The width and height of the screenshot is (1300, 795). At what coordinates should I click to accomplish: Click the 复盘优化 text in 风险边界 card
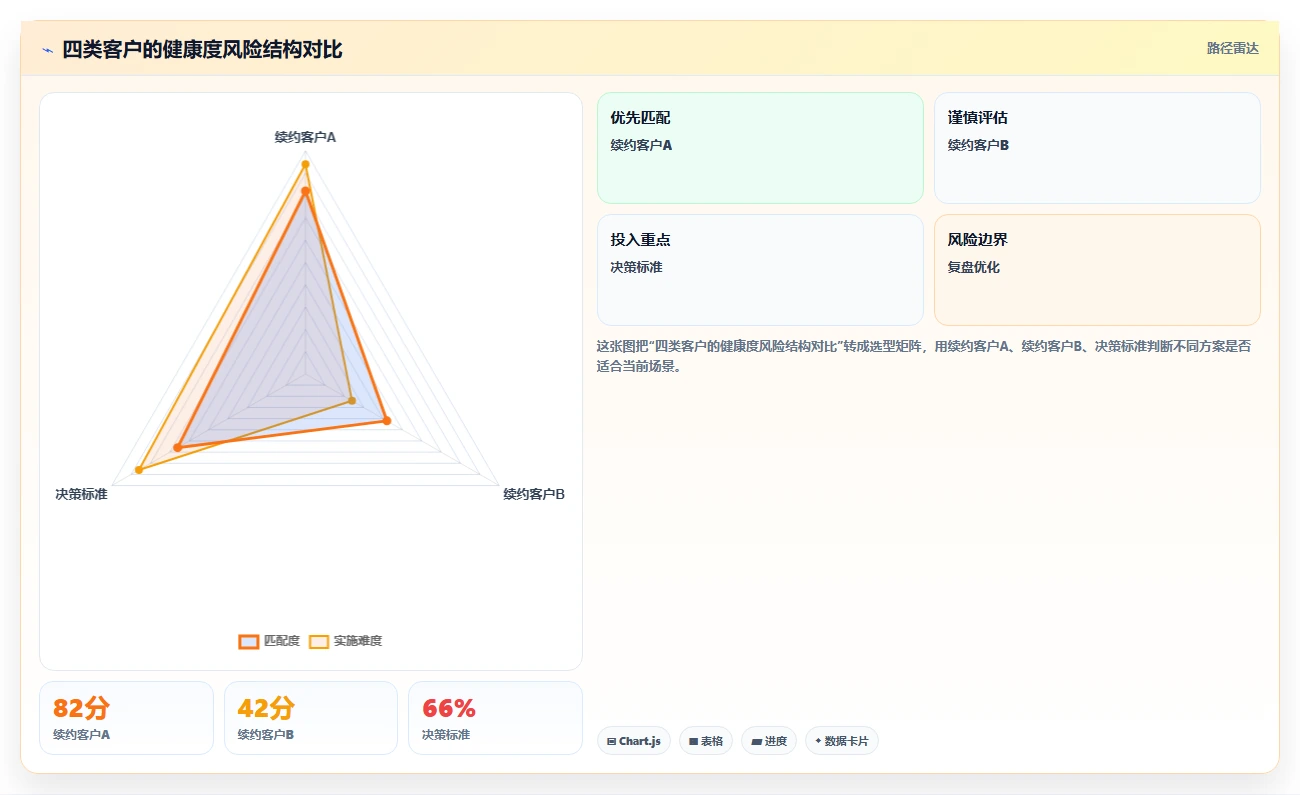click(x=974, y=267)
